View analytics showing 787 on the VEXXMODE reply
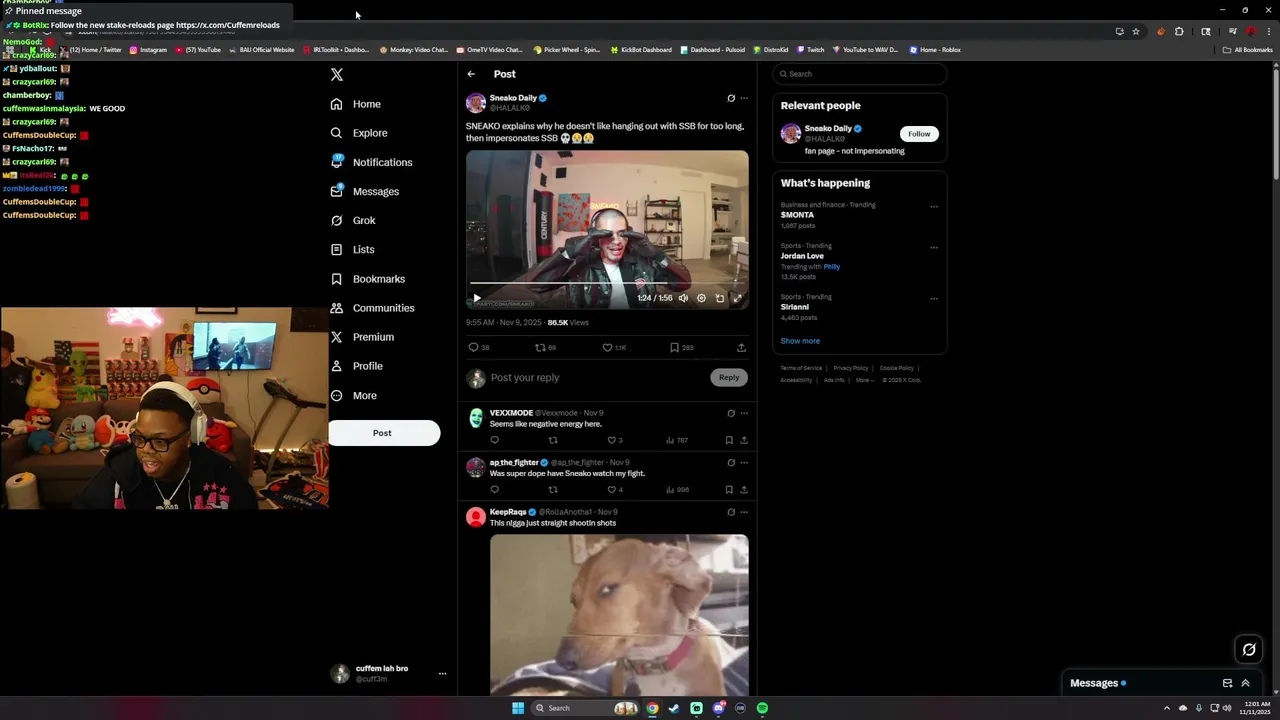The width and height of the screenshot is (1280, 720). pyautogui.click(x=677, y=440)
